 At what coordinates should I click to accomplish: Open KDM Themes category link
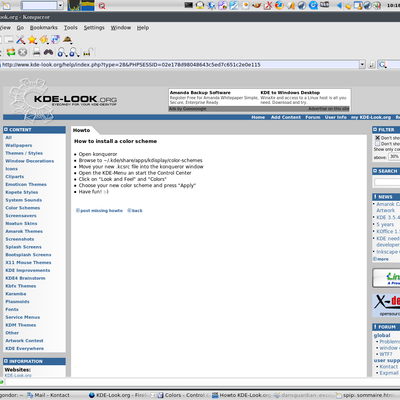21,325
